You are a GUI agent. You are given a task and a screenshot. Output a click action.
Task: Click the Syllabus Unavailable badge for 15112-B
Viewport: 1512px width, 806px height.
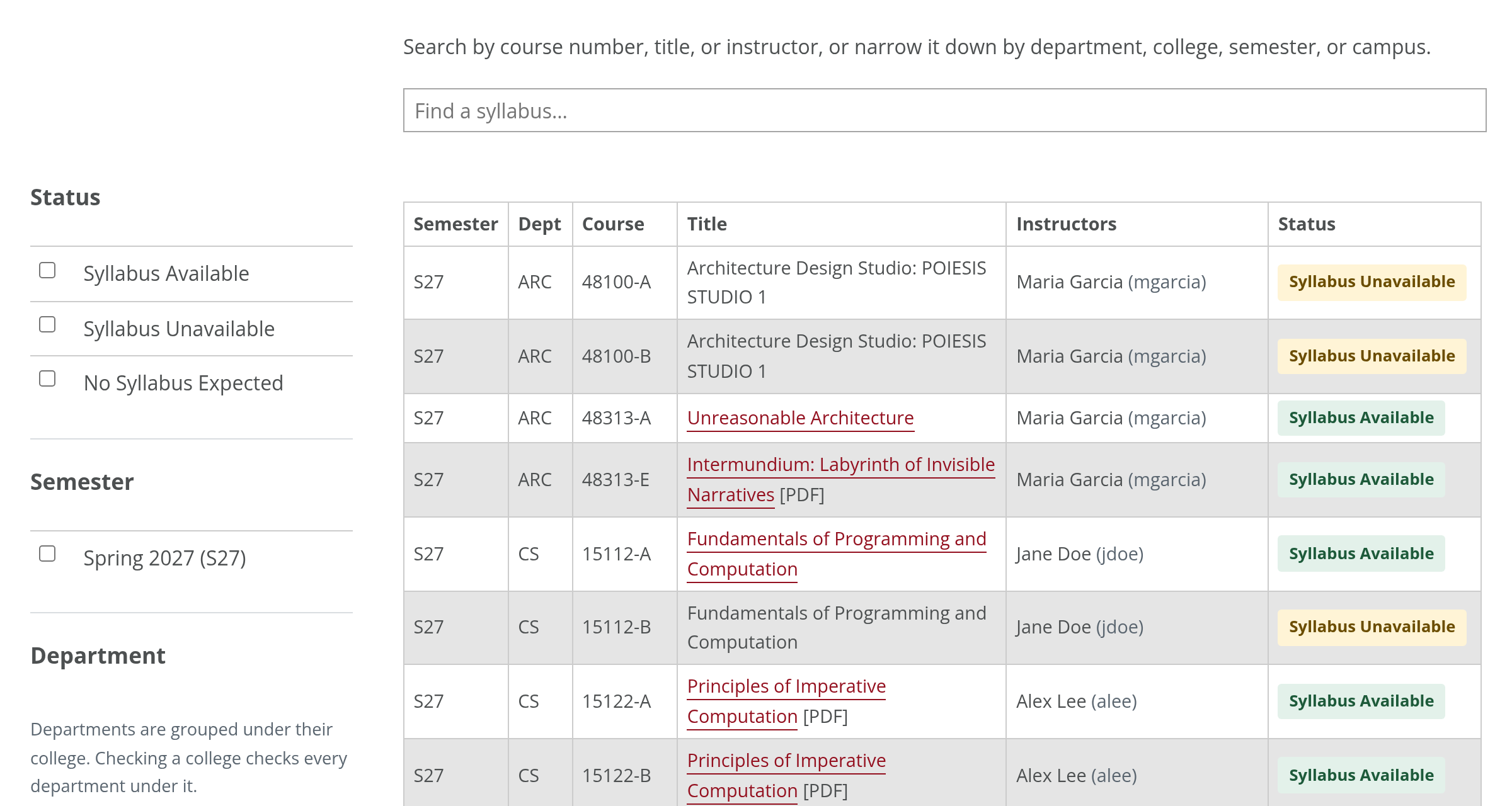click(x=1372, y=627)
